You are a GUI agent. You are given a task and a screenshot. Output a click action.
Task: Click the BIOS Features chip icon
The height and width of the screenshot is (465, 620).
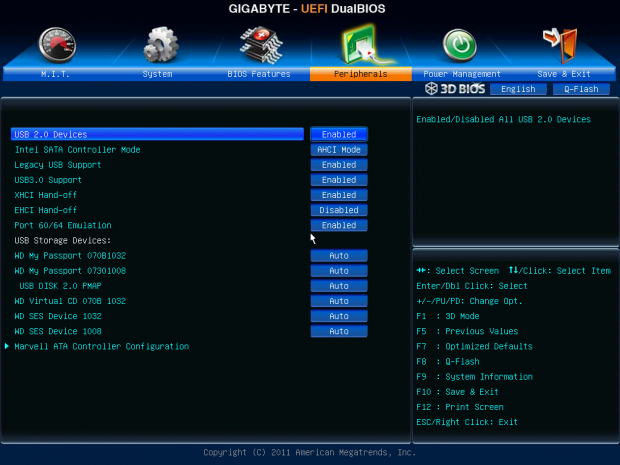[261, 45]
